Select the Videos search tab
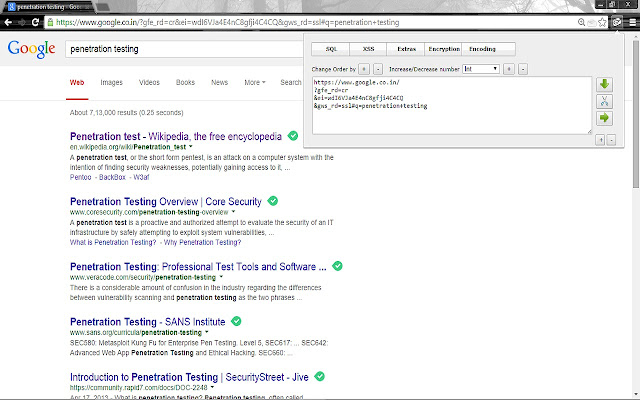Screen dimensions: 640x400 tap(149, 82)
